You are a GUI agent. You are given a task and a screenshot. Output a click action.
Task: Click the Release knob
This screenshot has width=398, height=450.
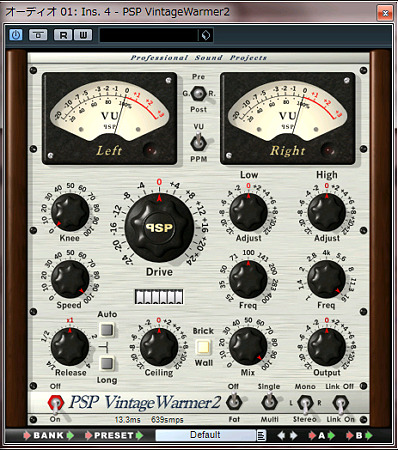point(70,346)
